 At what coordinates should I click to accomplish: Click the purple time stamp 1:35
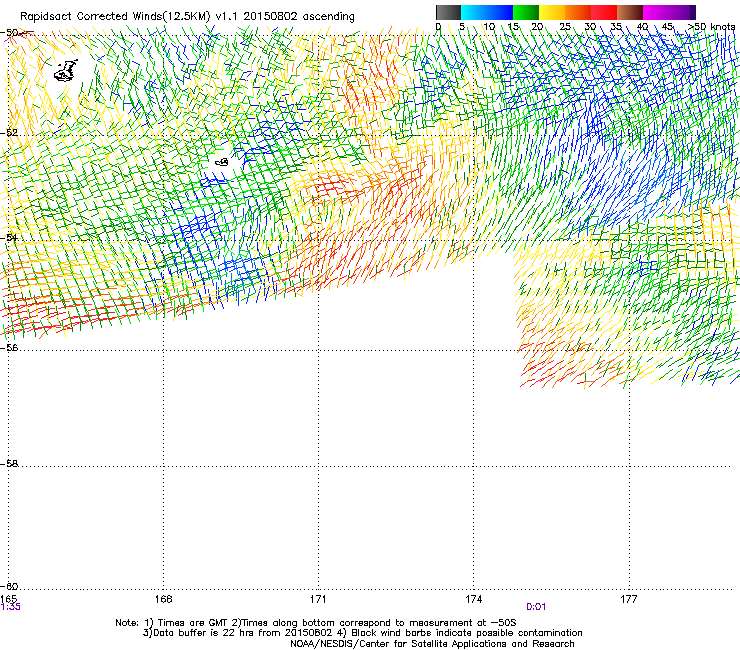point(10,607)
